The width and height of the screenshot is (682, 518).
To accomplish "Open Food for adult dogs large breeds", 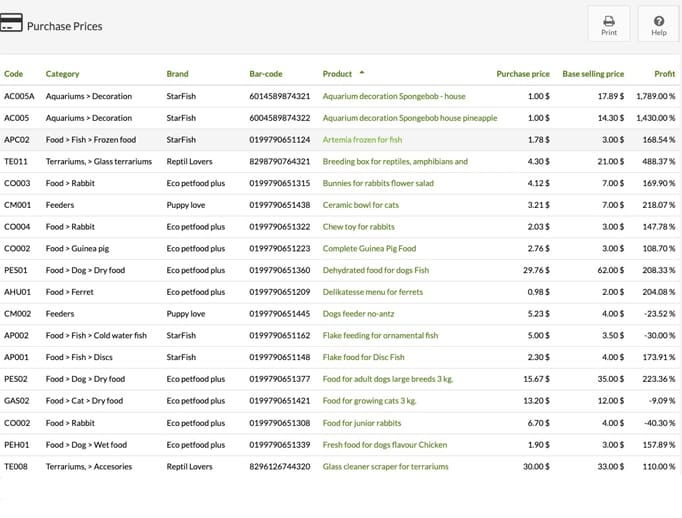I will pyautogui.click(x=388, y=379).
